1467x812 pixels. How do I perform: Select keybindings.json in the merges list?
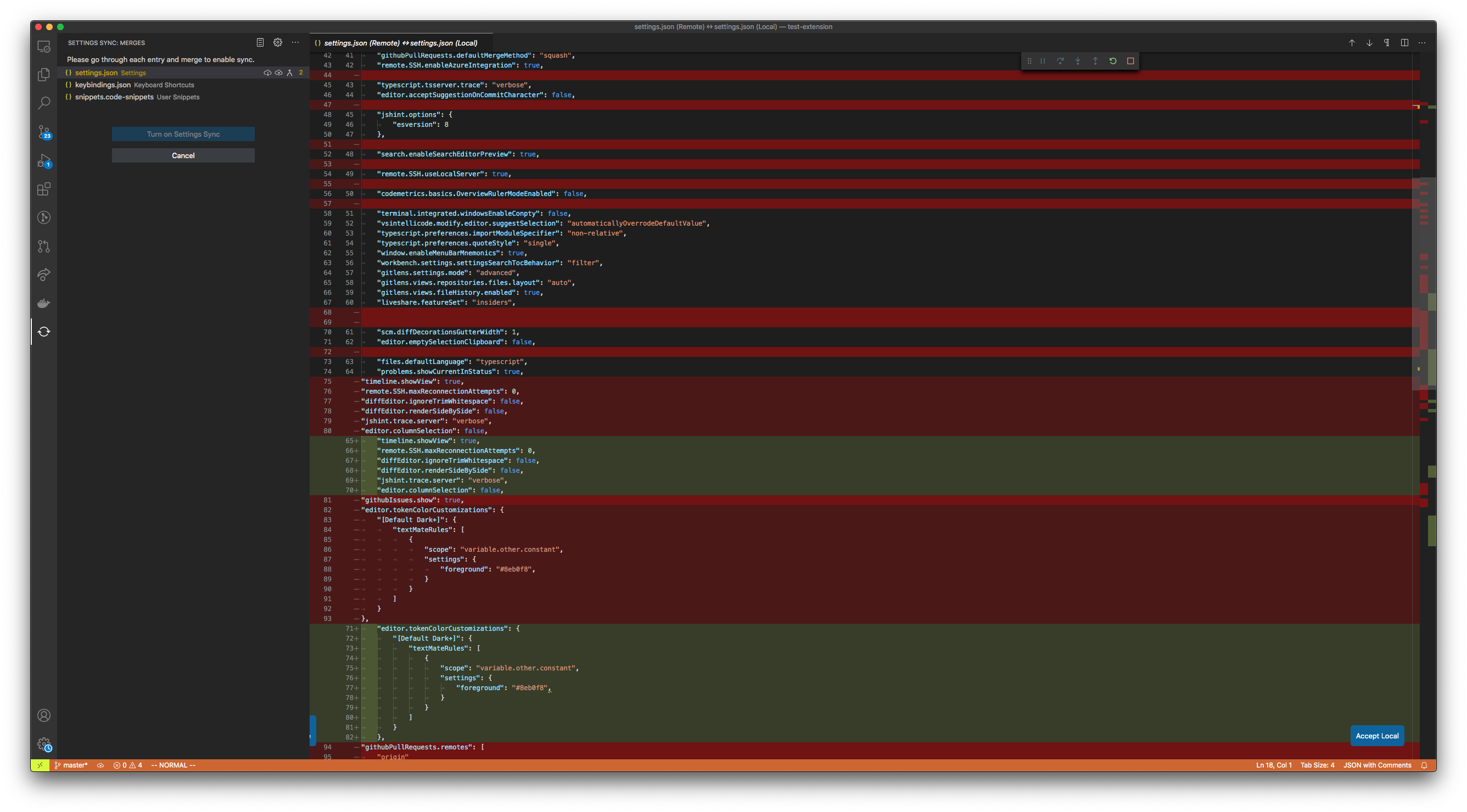click(x=103, y=85)
